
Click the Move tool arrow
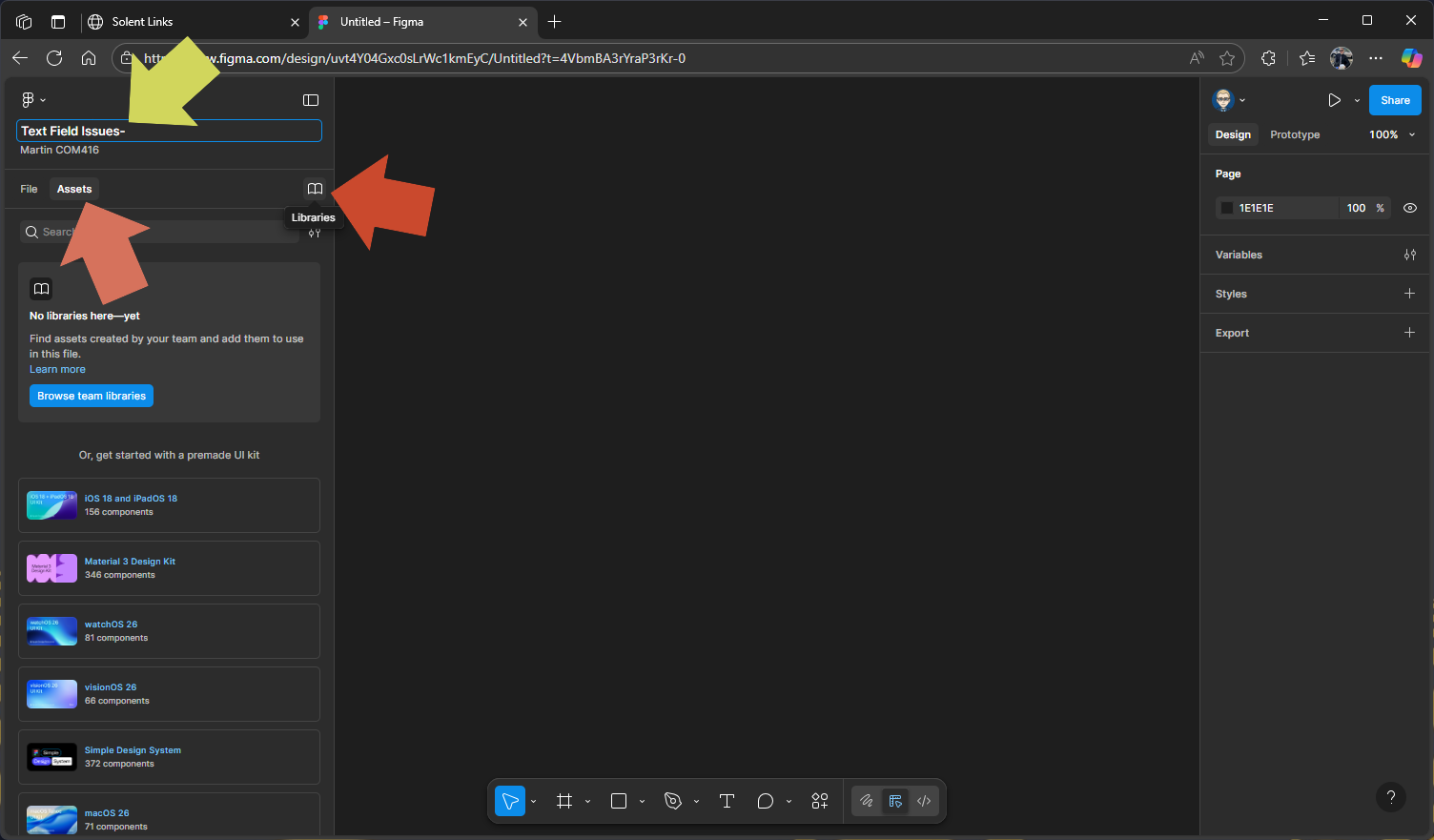pyautogui.click(x=510, y=801)
